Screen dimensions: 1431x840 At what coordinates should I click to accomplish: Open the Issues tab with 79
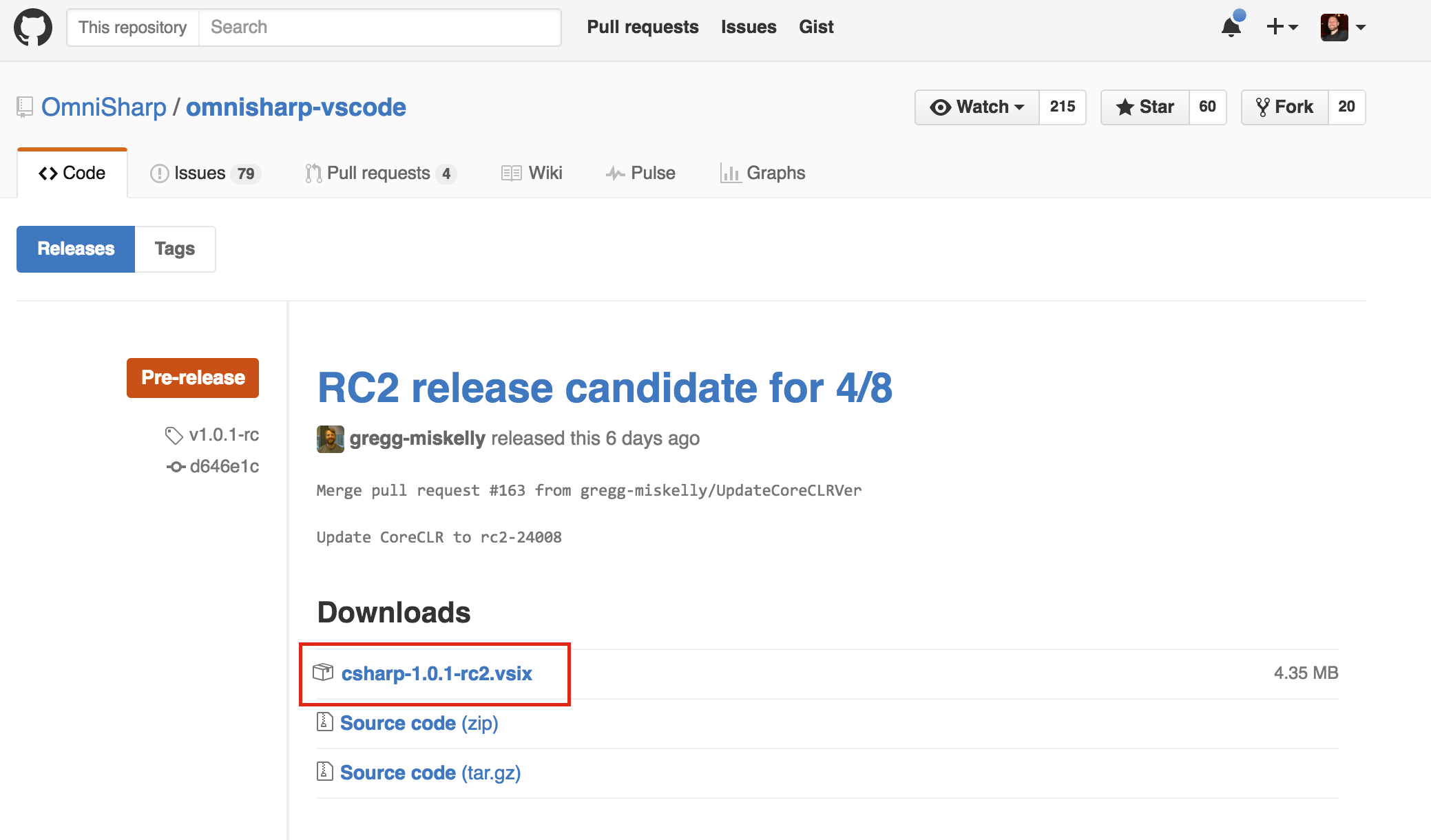coord(205,174)
